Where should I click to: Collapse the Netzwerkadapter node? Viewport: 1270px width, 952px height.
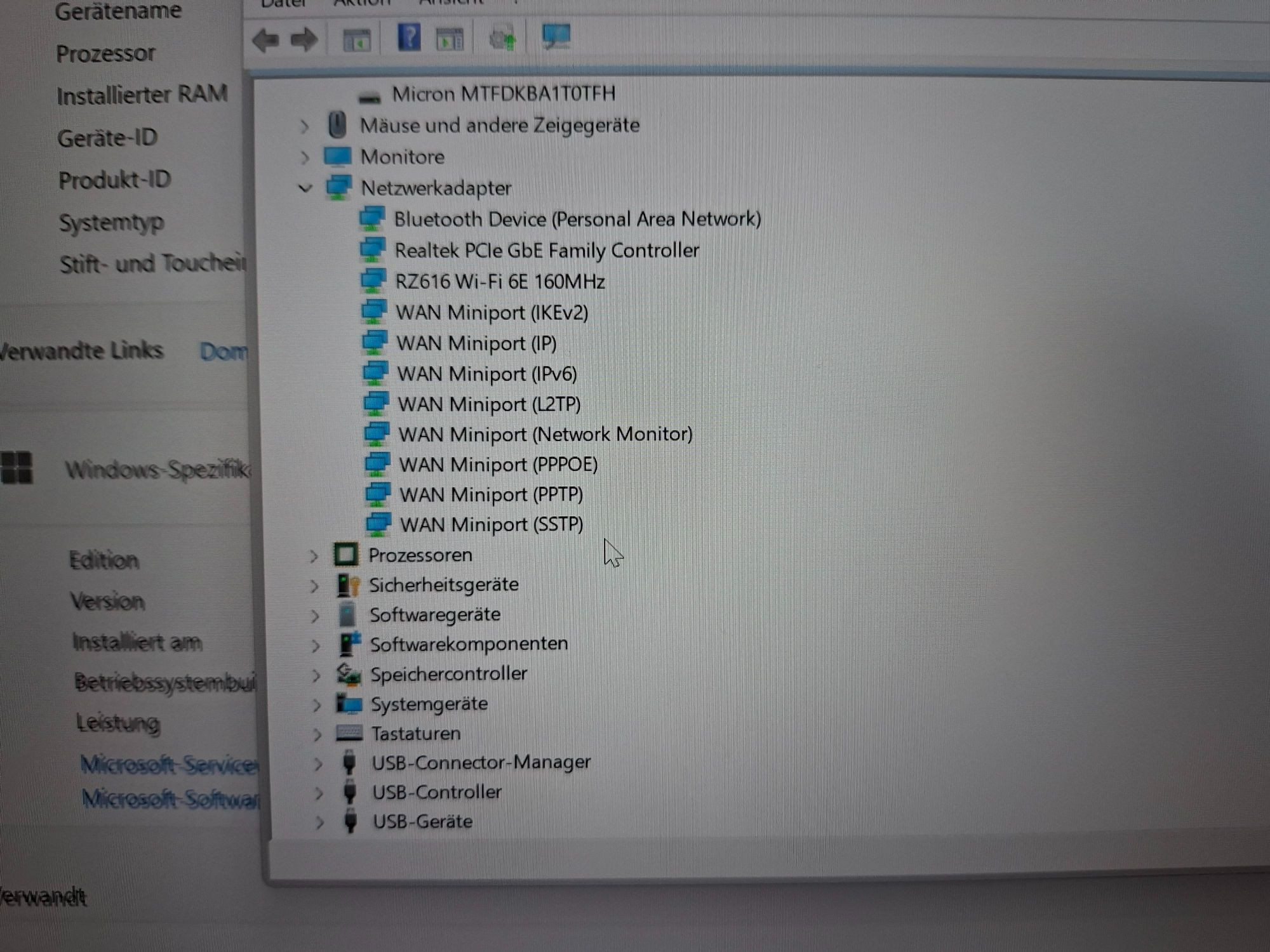point(305,188)
